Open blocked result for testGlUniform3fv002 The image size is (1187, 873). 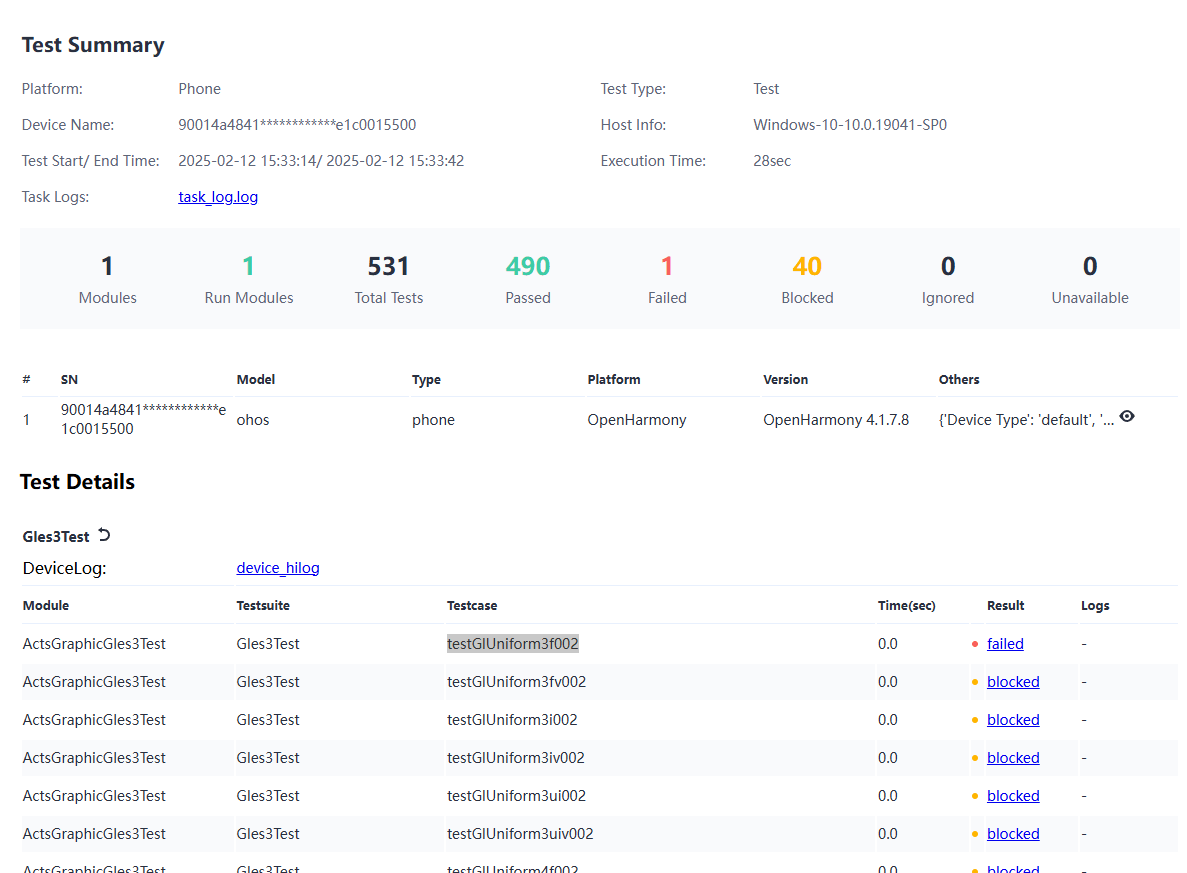click(x=1013, y=681)
